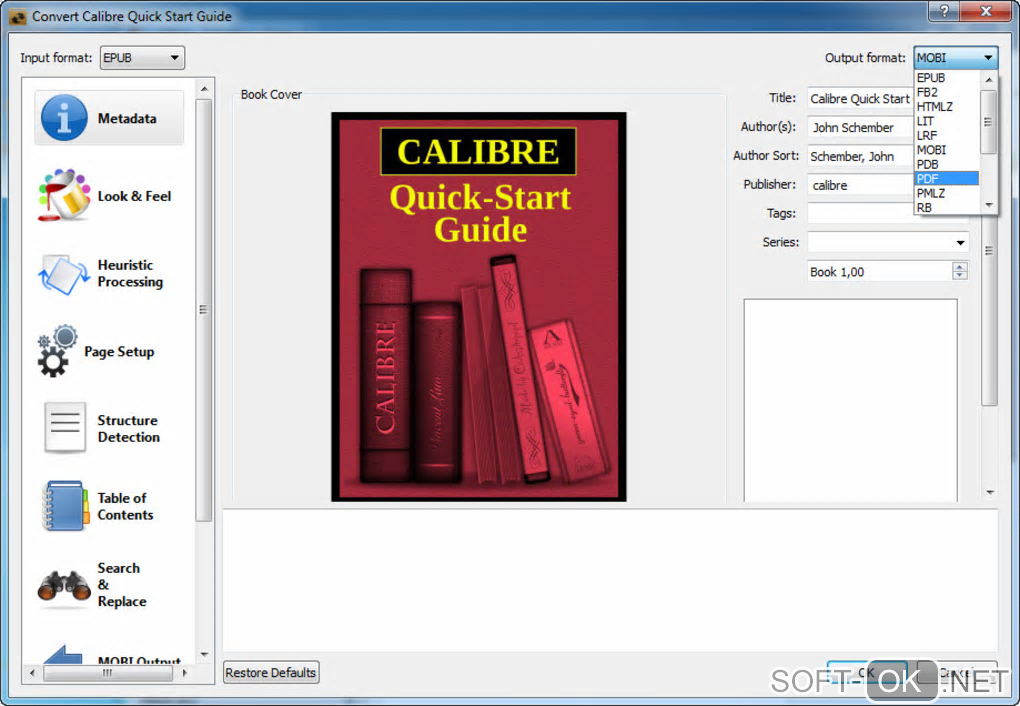
Task: Click sidebar scroll up arrow
Action: click(204, 88)
